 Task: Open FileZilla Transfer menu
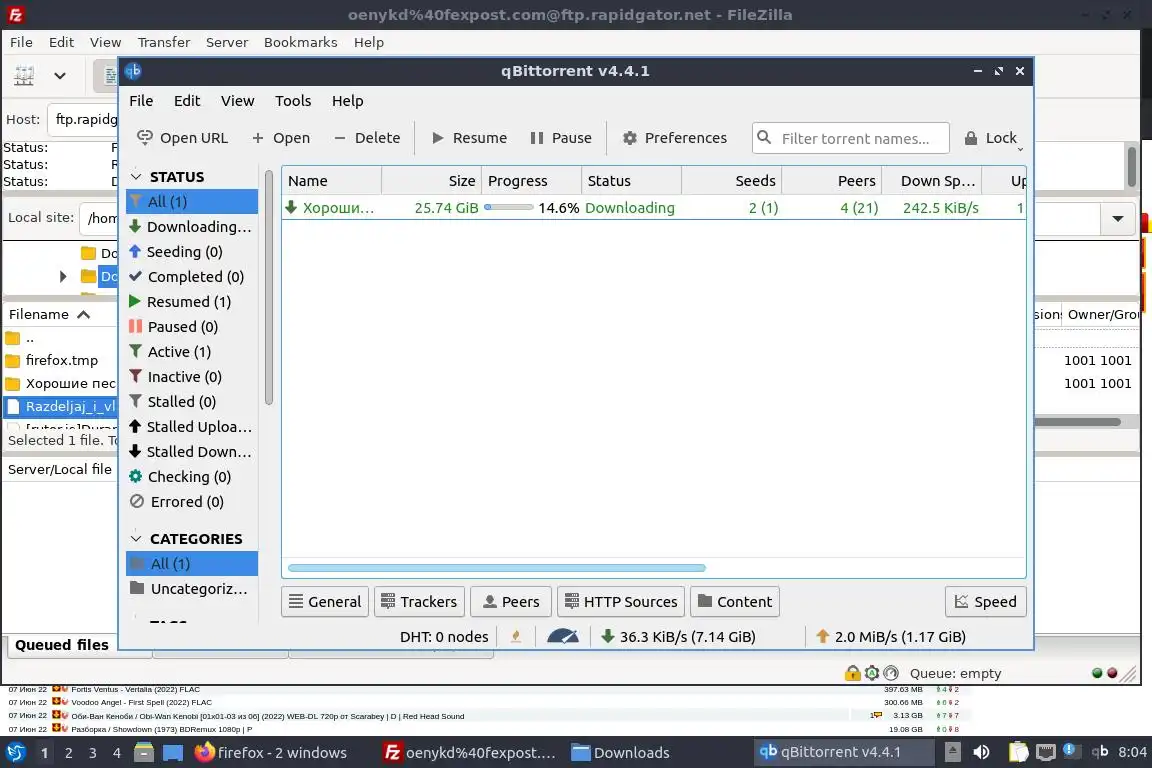point(164,42)
